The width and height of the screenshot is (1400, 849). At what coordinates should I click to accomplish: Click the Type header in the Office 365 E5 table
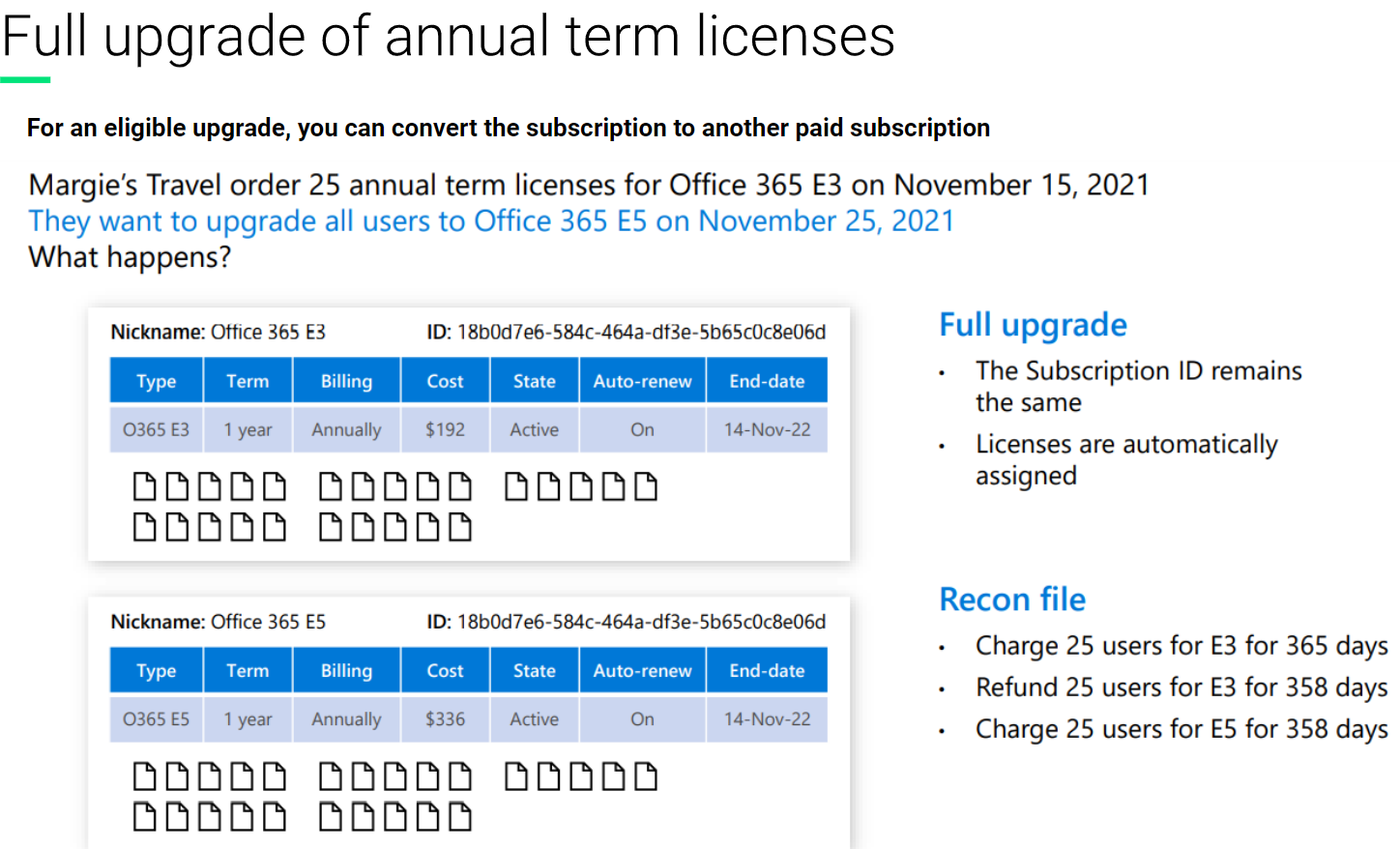pos(156,670)
